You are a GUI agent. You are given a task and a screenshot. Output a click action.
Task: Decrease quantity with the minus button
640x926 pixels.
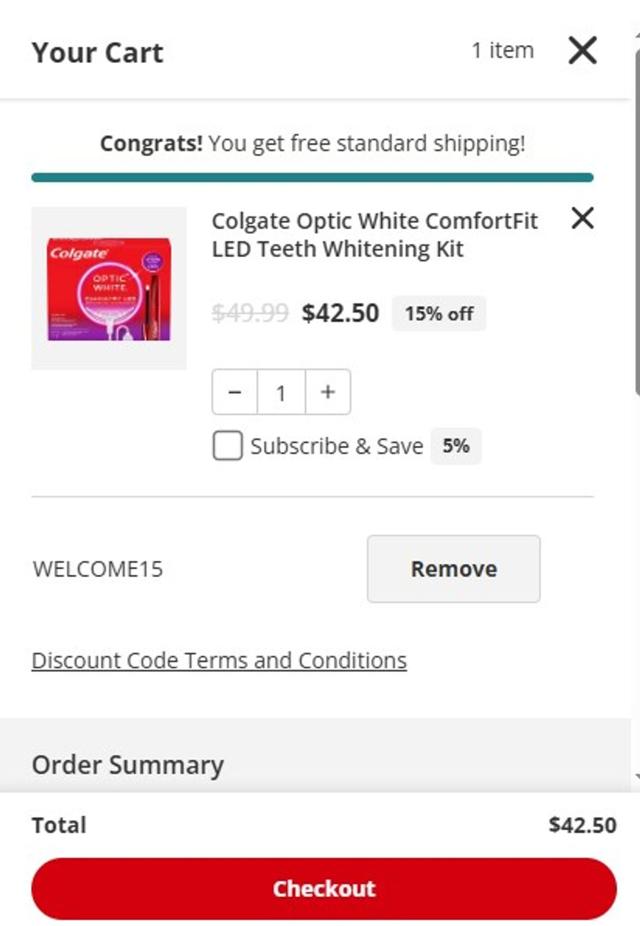235,393
